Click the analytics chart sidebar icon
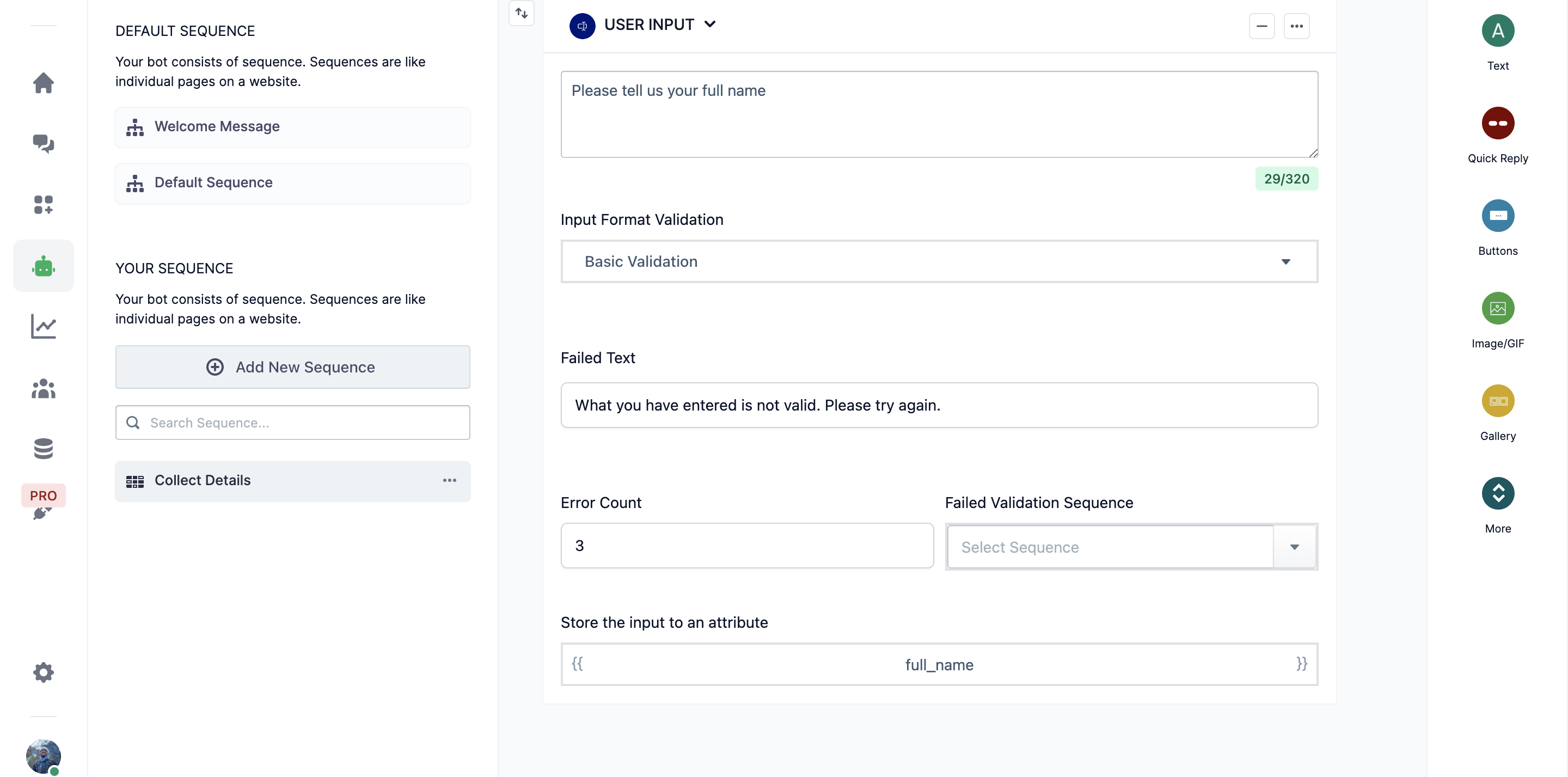Screen dimensions: 1568x777 [x=43, y=326]
